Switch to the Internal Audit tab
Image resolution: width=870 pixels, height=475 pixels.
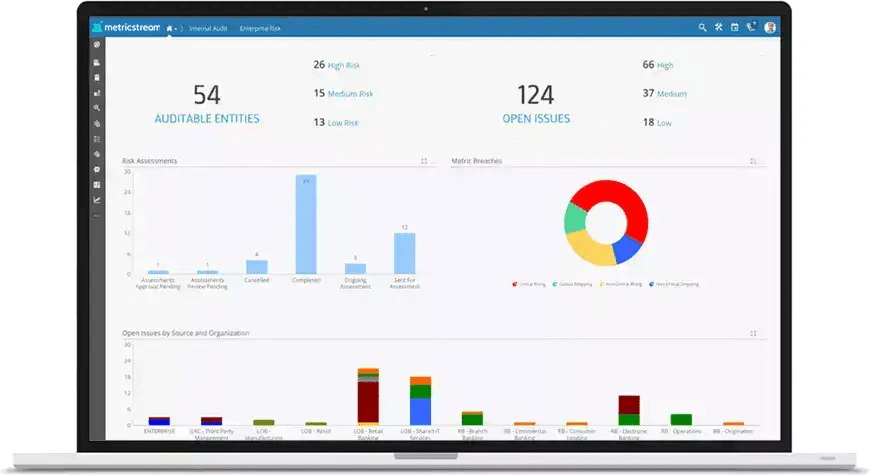[208, 29]
